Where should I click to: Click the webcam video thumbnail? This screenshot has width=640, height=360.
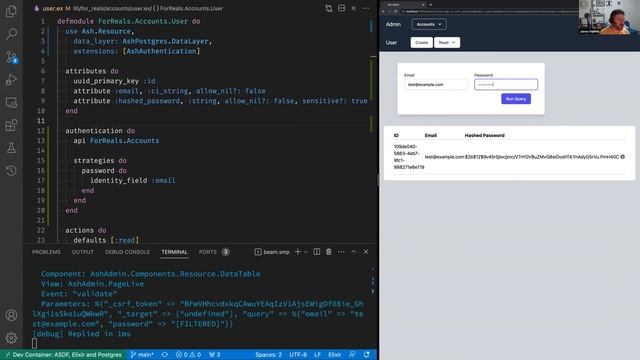[609, 17]
